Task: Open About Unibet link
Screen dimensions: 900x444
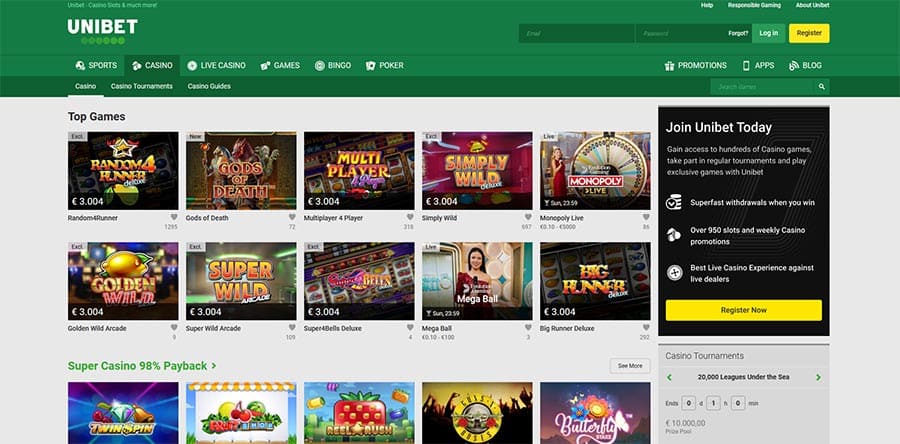Action: tap(812, 5)
